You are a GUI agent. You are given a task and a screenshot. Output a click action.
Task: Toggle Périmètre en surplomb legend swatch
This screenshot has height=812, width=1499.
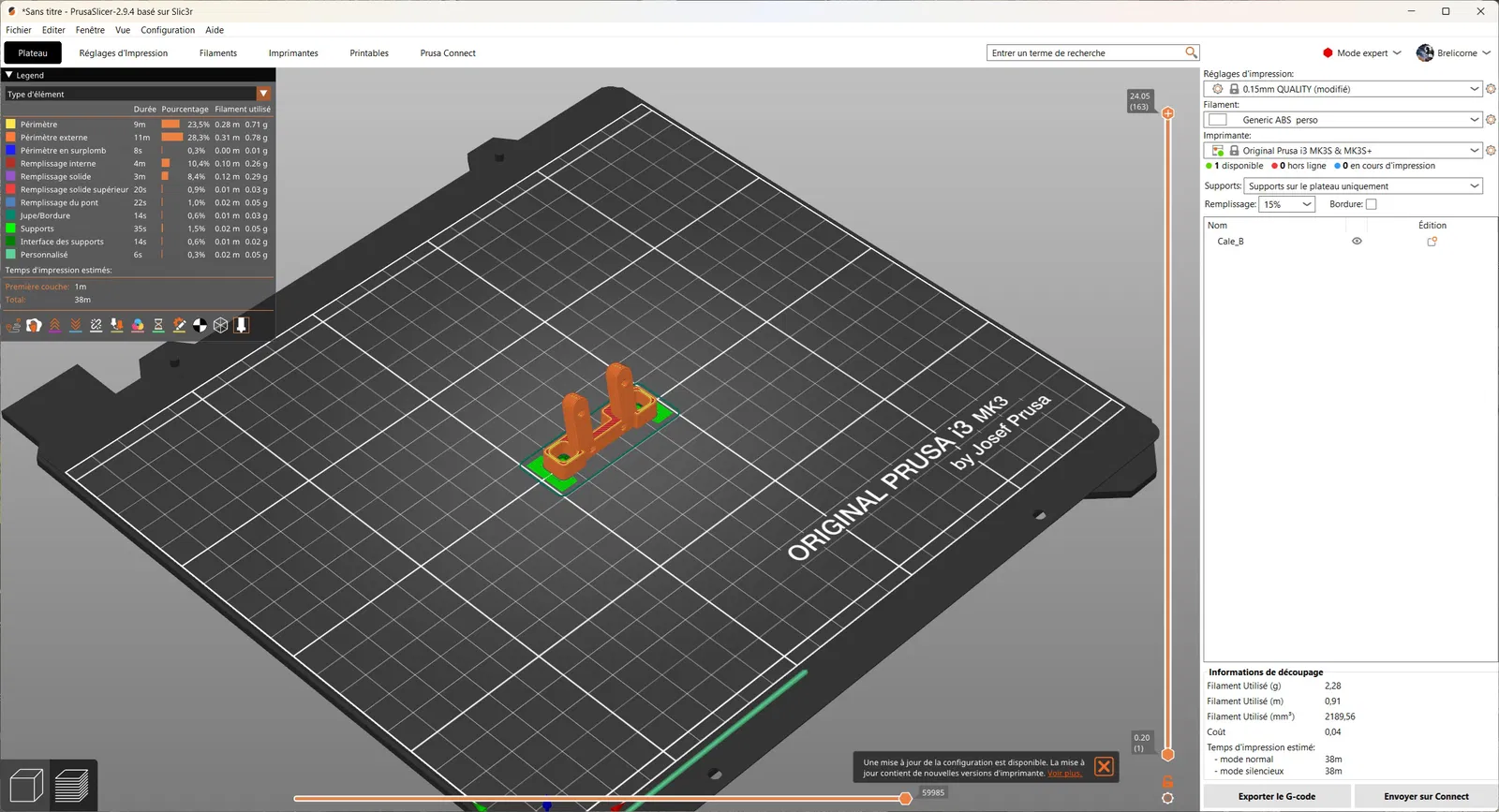[x=10, y=150]
